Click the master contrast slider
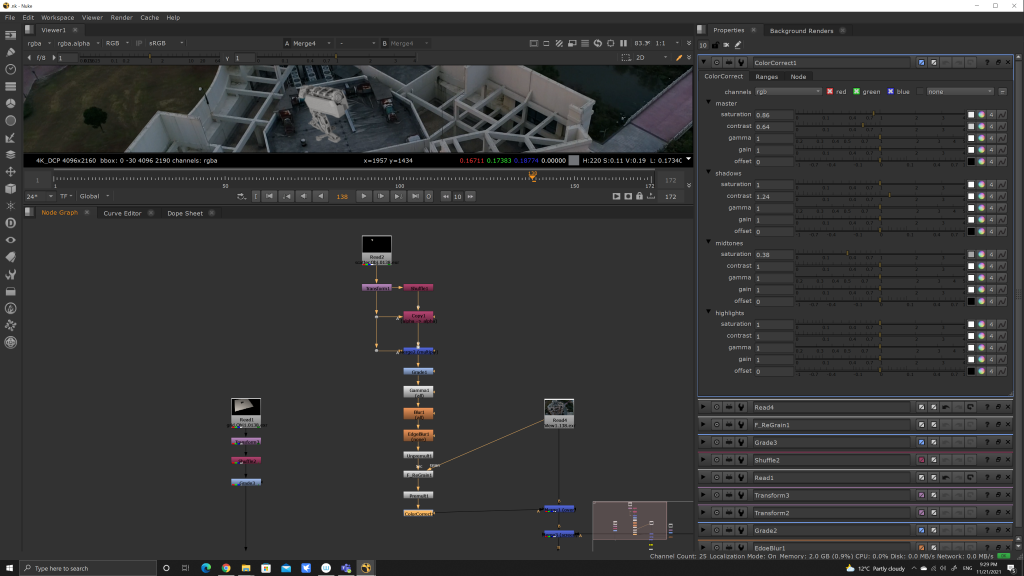1024x576 pixels. coord(880,127)
